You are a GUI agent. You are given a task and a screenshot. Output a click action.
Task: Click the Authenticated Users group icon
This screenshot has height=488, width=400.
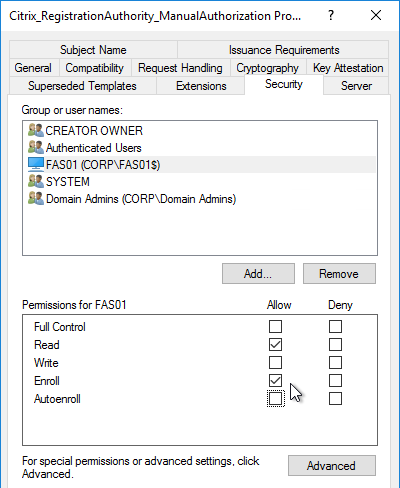[36, 147]
